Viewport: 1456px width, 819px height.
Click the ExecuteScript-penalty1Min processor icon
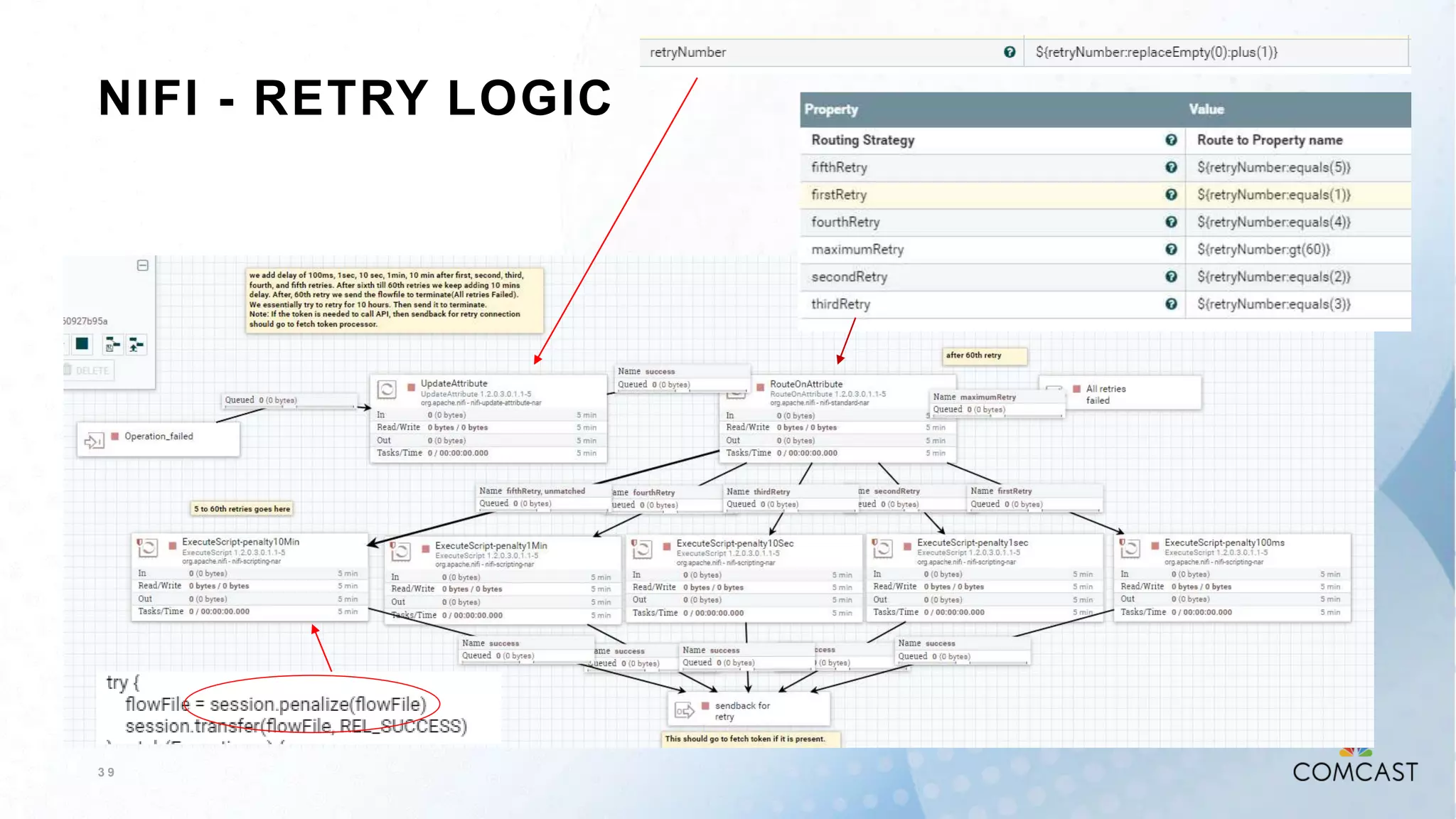[400, 551]
